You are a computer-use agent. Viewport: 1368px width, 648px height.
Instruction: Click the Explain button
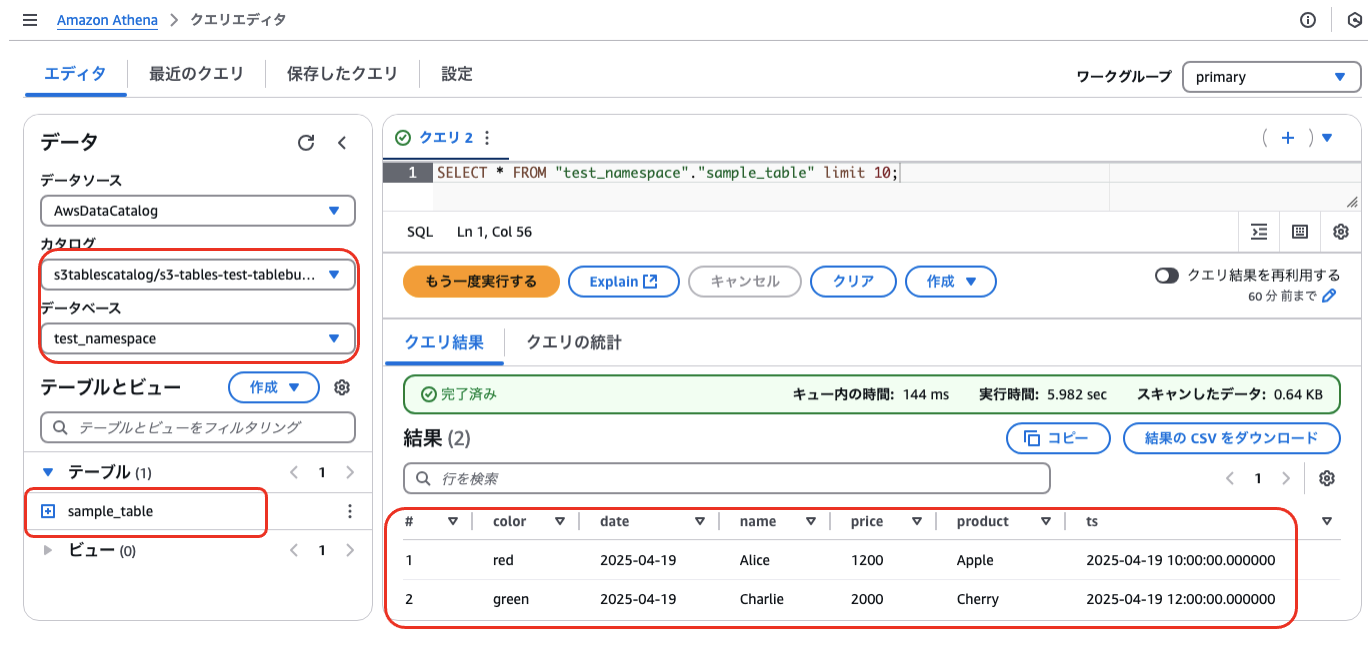624,282
